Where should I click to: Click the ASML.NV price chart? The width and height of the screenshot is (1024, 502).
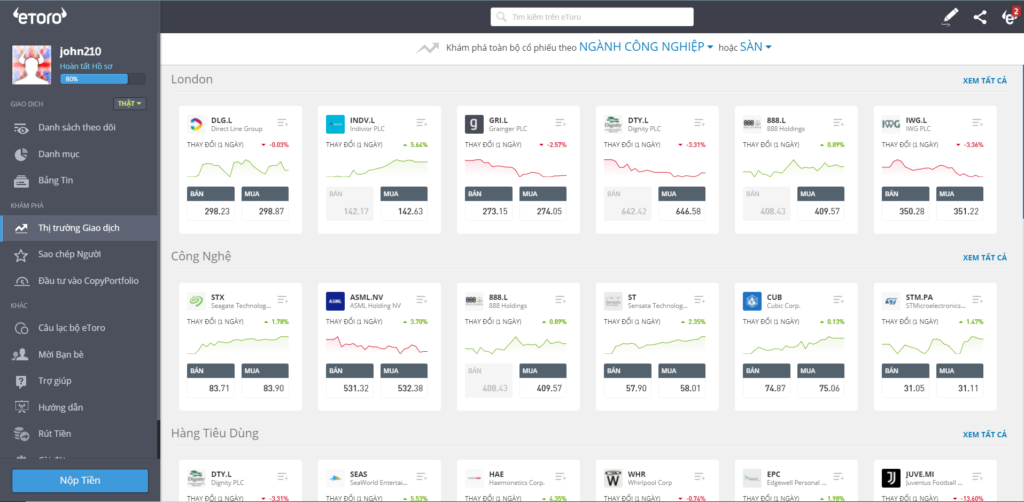click(377, 345)
